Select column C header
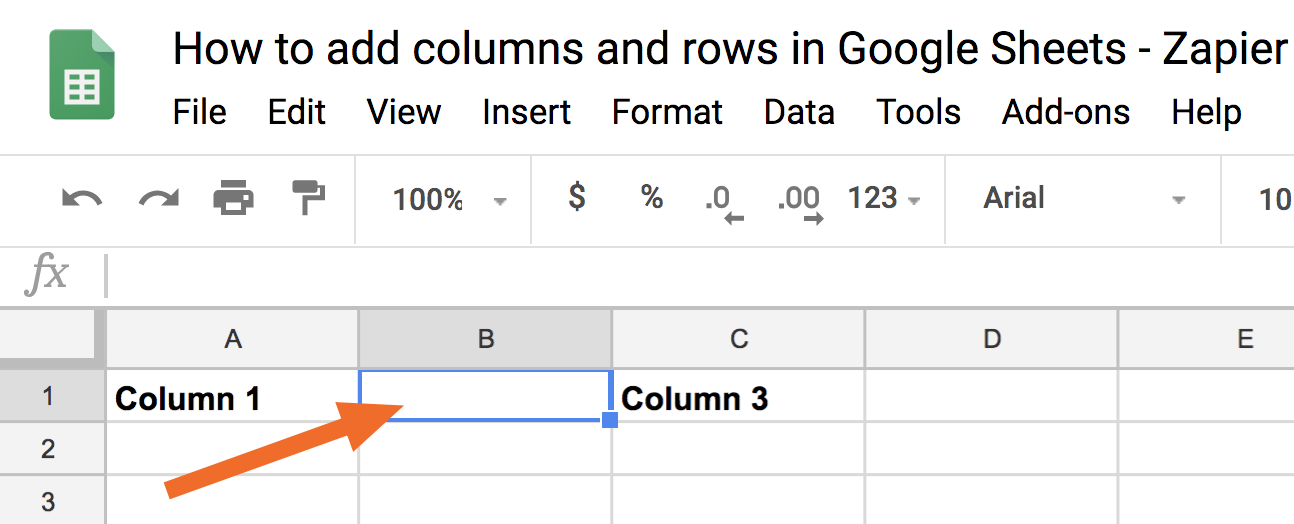The image size is (1294, 524). click(x=739, y=339)
